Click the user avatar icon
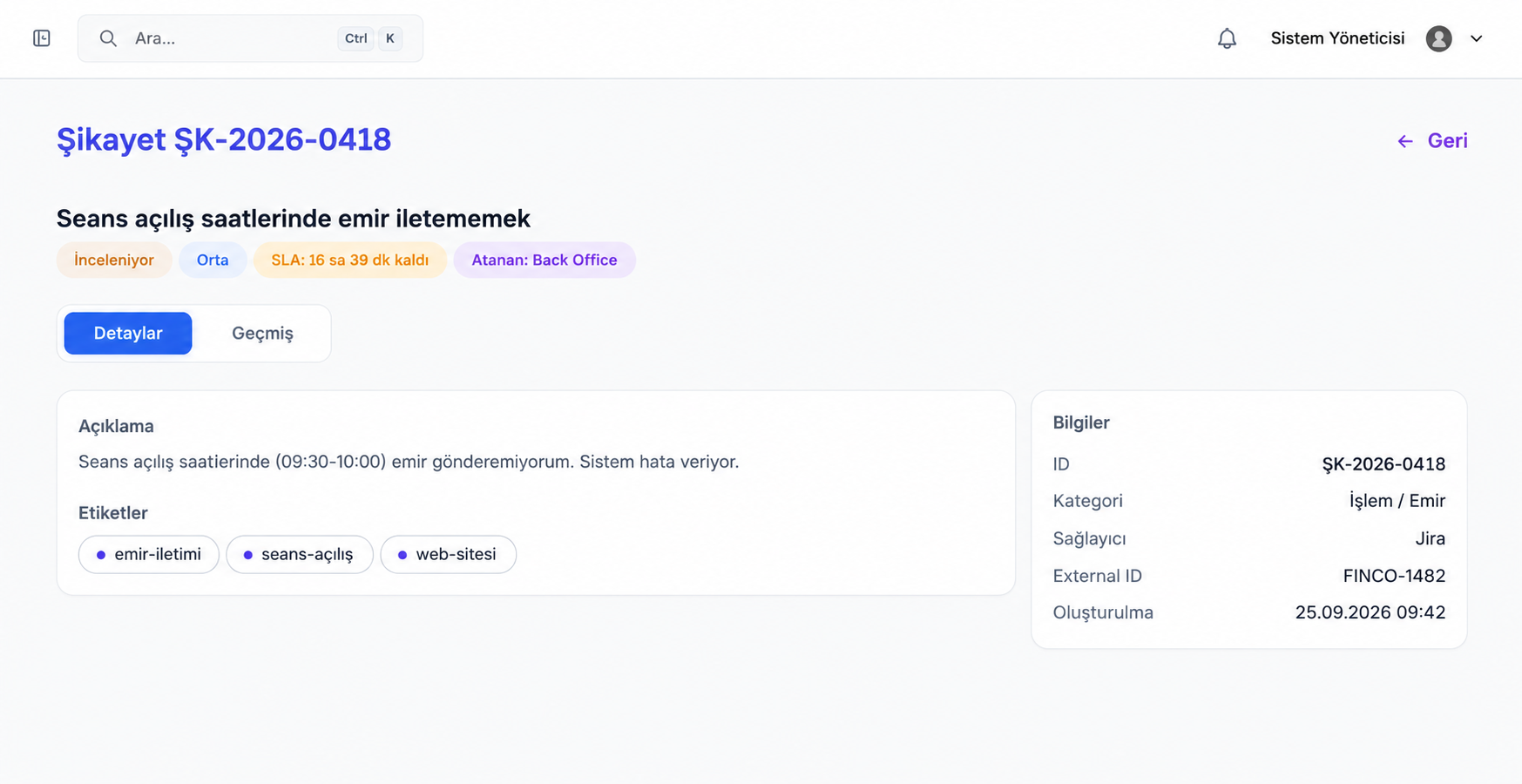 tap(1438, 38)
